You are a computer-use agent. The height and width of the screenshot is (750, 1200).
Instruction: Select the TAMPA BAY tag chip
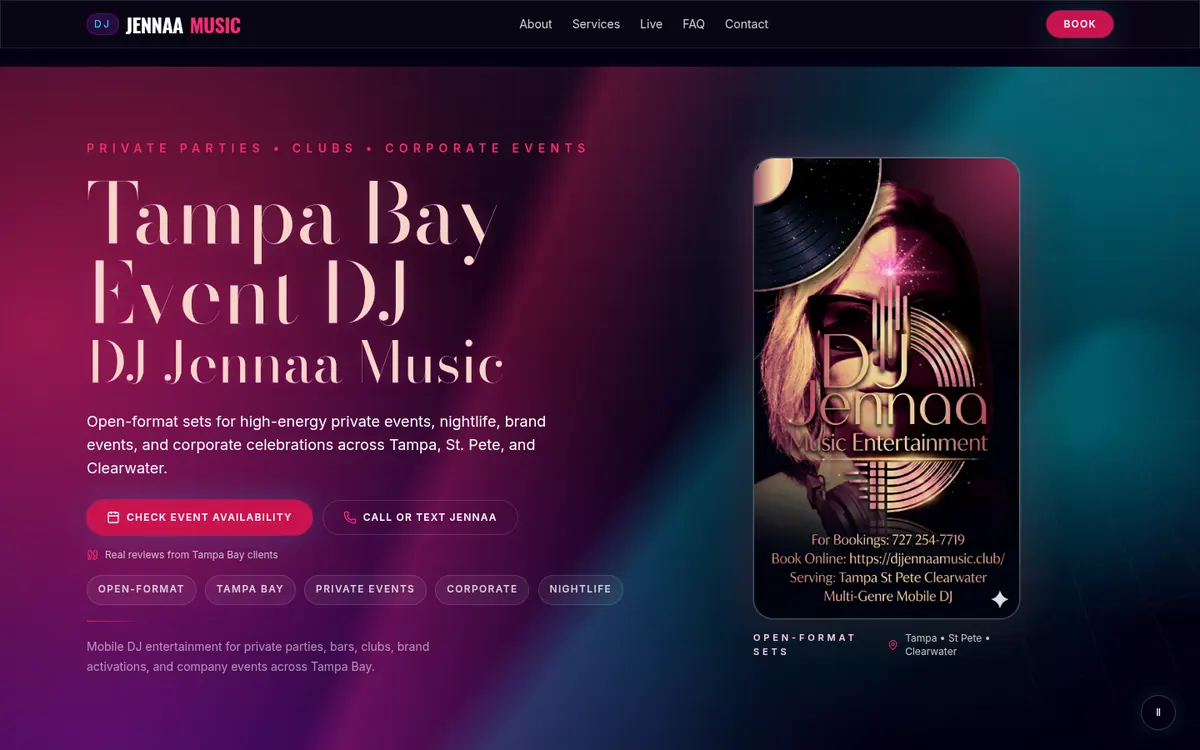click(250, 589)
